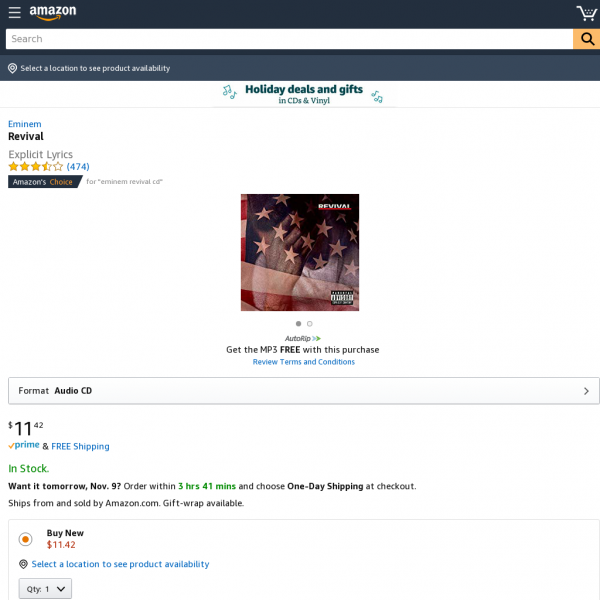Open the Qty: 1 dropdown
This screenshot has height=600, width=600.
click(x=45, y=589)
